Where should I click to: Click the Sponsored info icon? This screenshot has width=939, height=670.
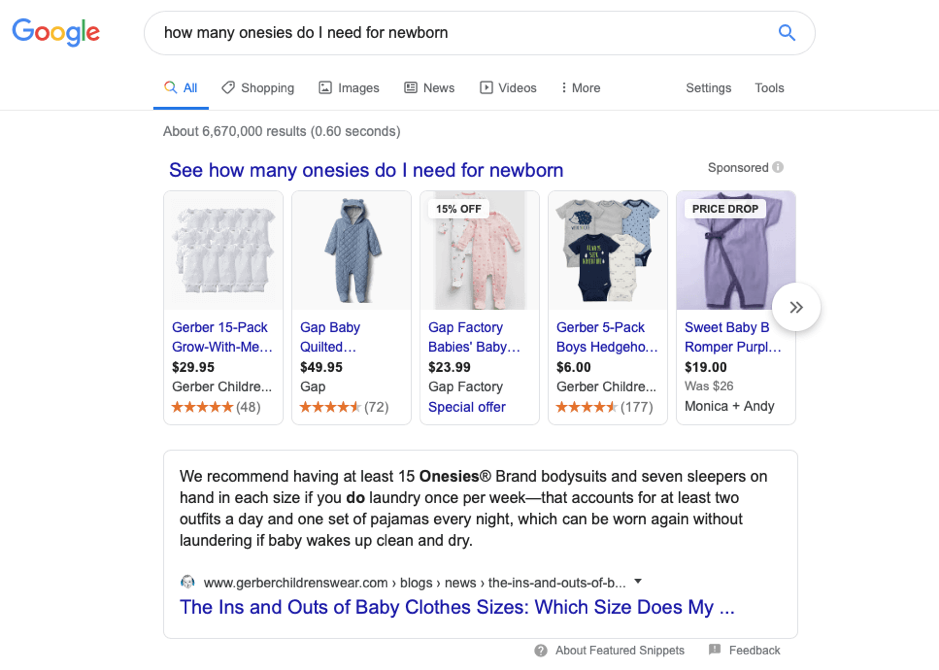click(777, 167)
